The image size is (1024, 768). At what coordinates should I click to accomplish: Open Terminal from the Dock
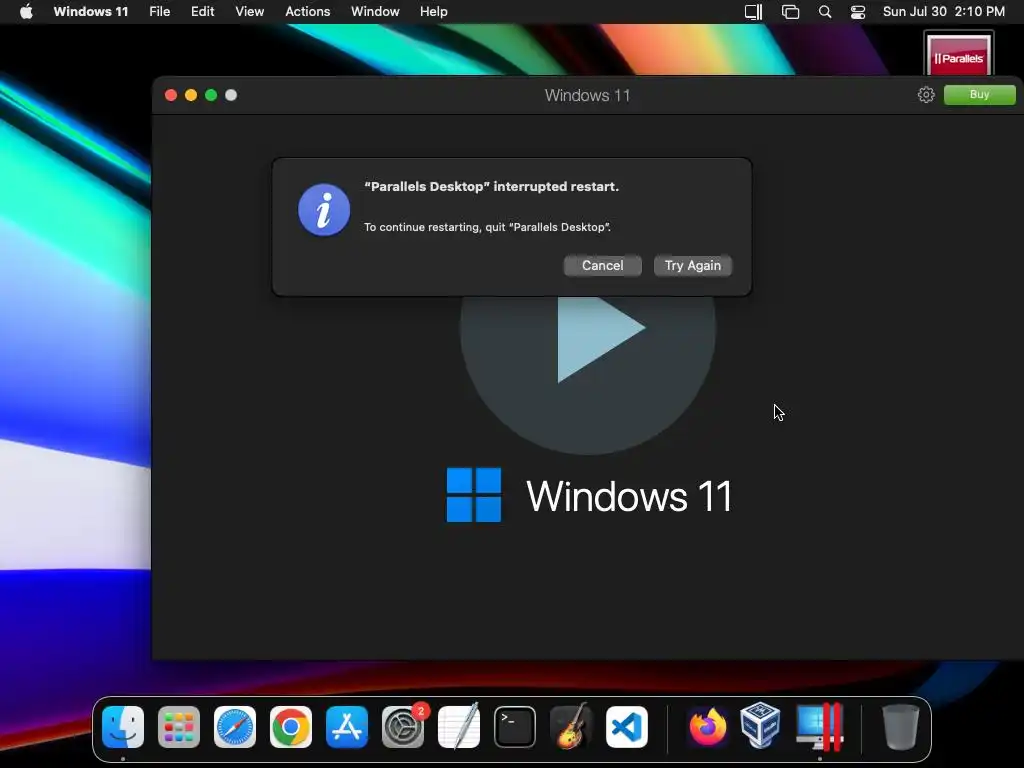(x=515, y=727)
